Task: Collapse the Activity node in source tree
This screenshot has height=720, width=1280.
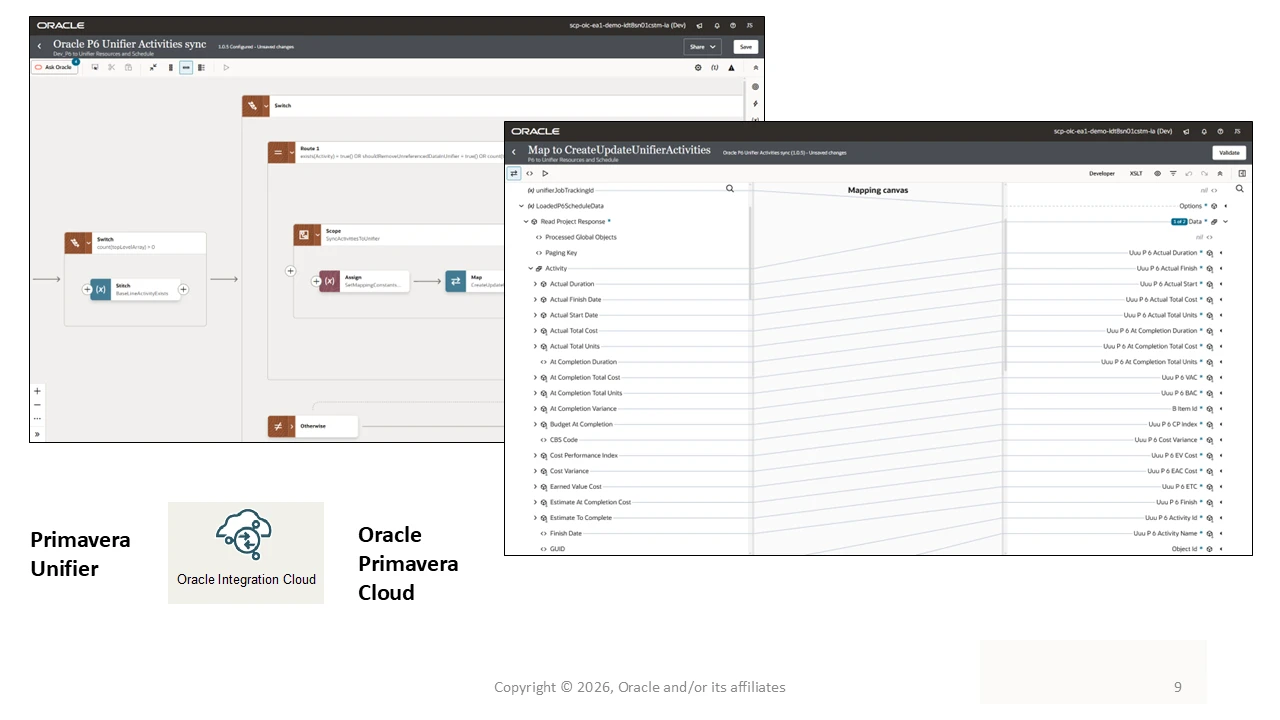Action: [x=530, y=268]
